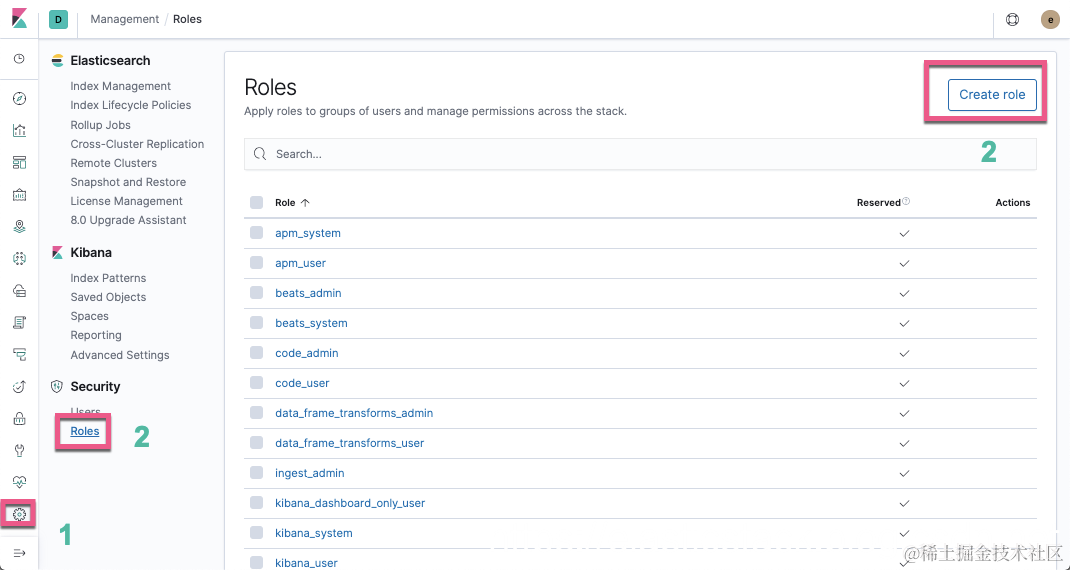This screenshot has width=1070, height=570.
Task: Open Stack Monitoring heartbeat icon
Action: click(x=19, y=482)
